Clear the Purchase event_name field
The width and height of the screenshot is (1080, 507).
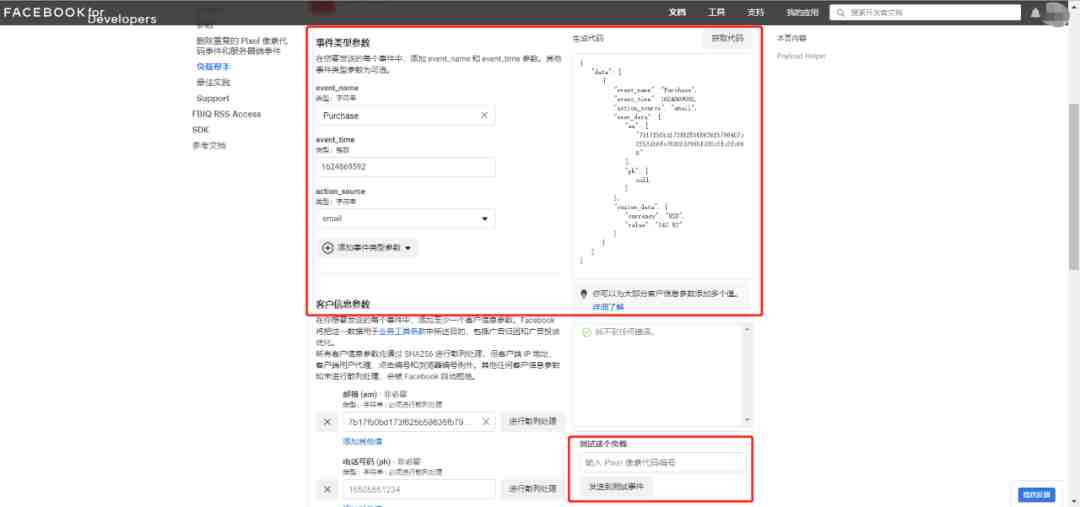coord(484,116)
